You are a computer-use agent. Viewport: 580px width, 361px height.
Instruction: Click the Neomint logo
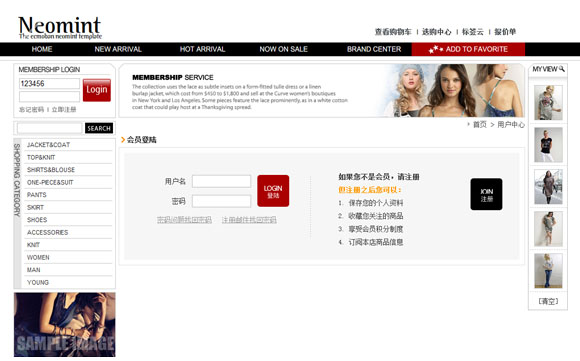coord(60,27)
